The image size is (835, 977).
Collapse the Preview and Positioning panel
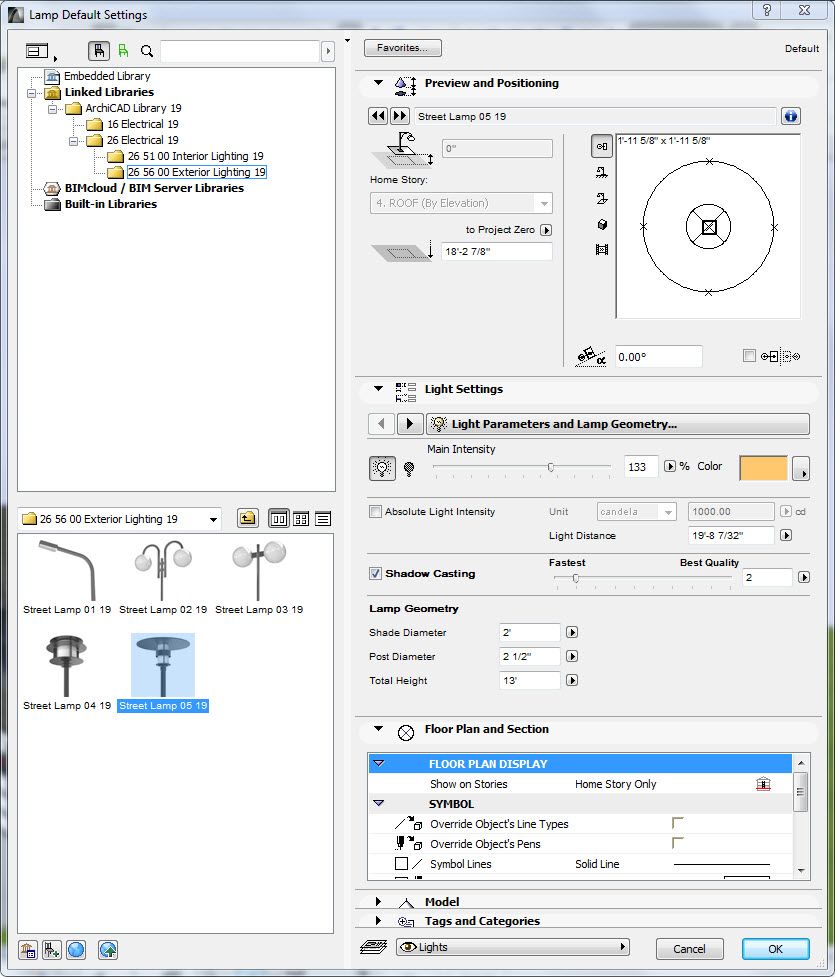[x=378, y=82]
